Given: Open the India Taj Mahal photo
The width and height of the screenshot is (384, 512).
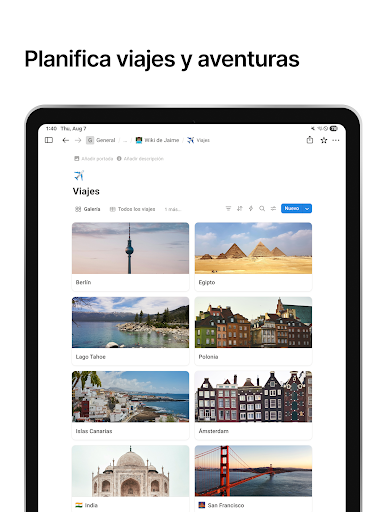Looking at the screenshot, I should 130,471.
